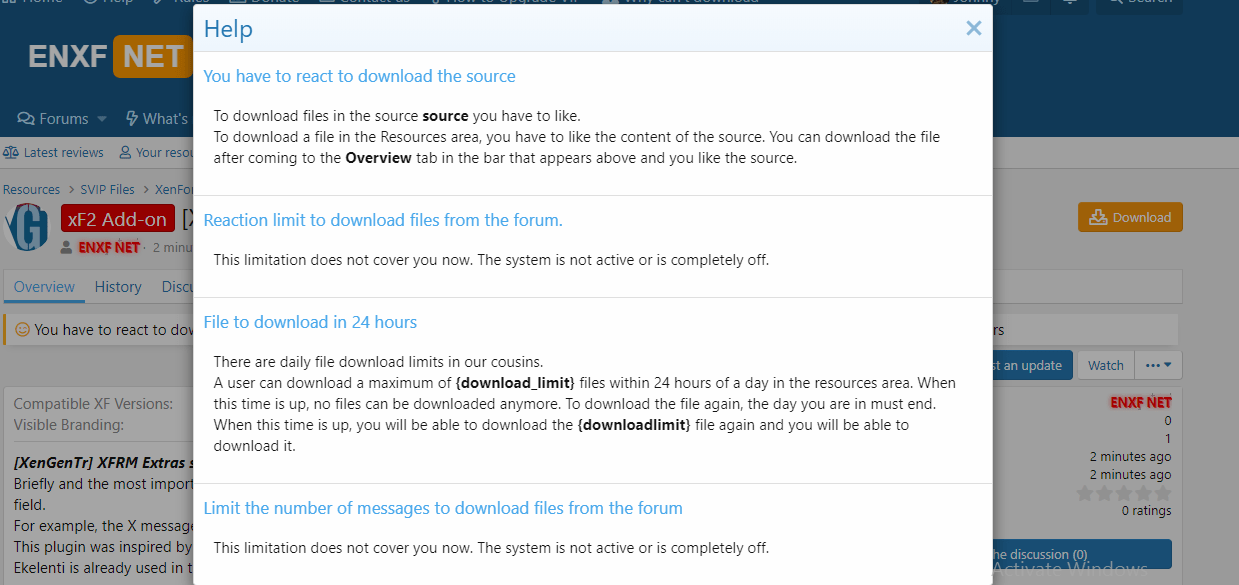
Task: Click the Watch button
Action: pos(1105,365)
